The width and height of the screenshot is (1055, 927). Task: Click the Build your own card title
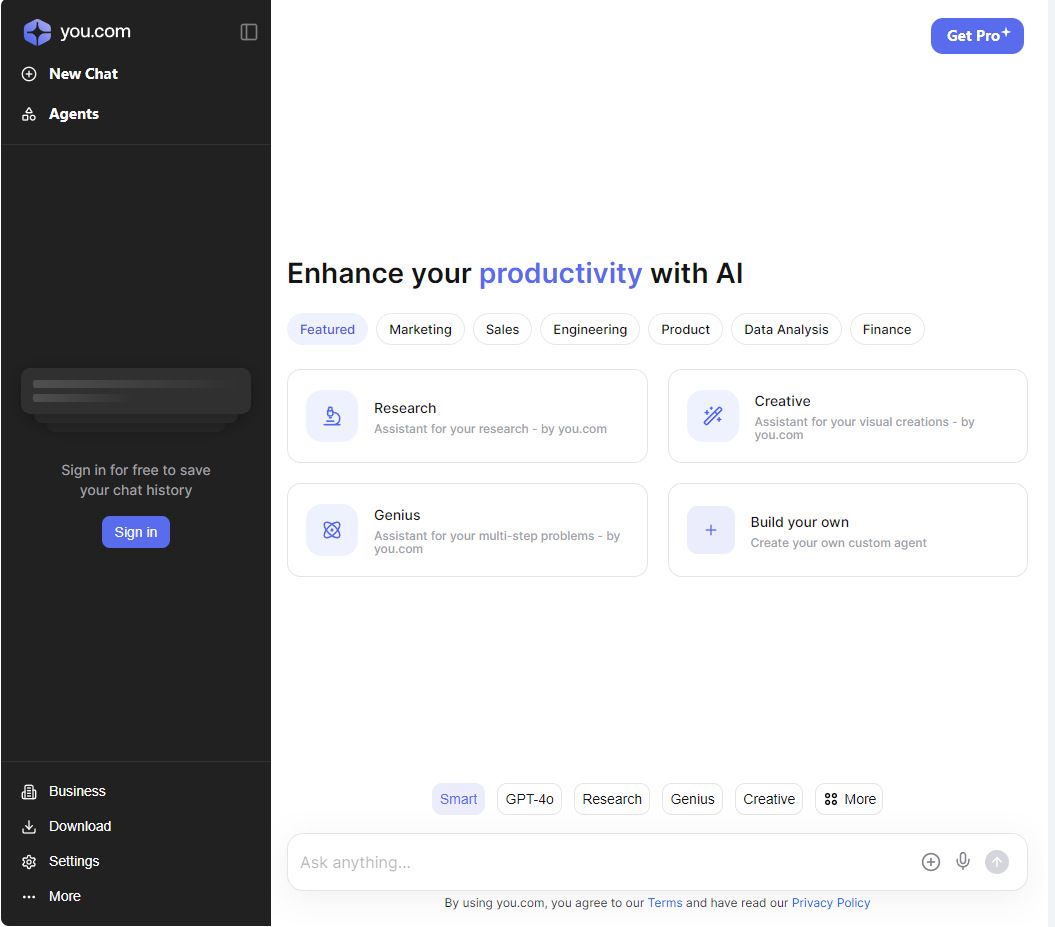point(799,522)
